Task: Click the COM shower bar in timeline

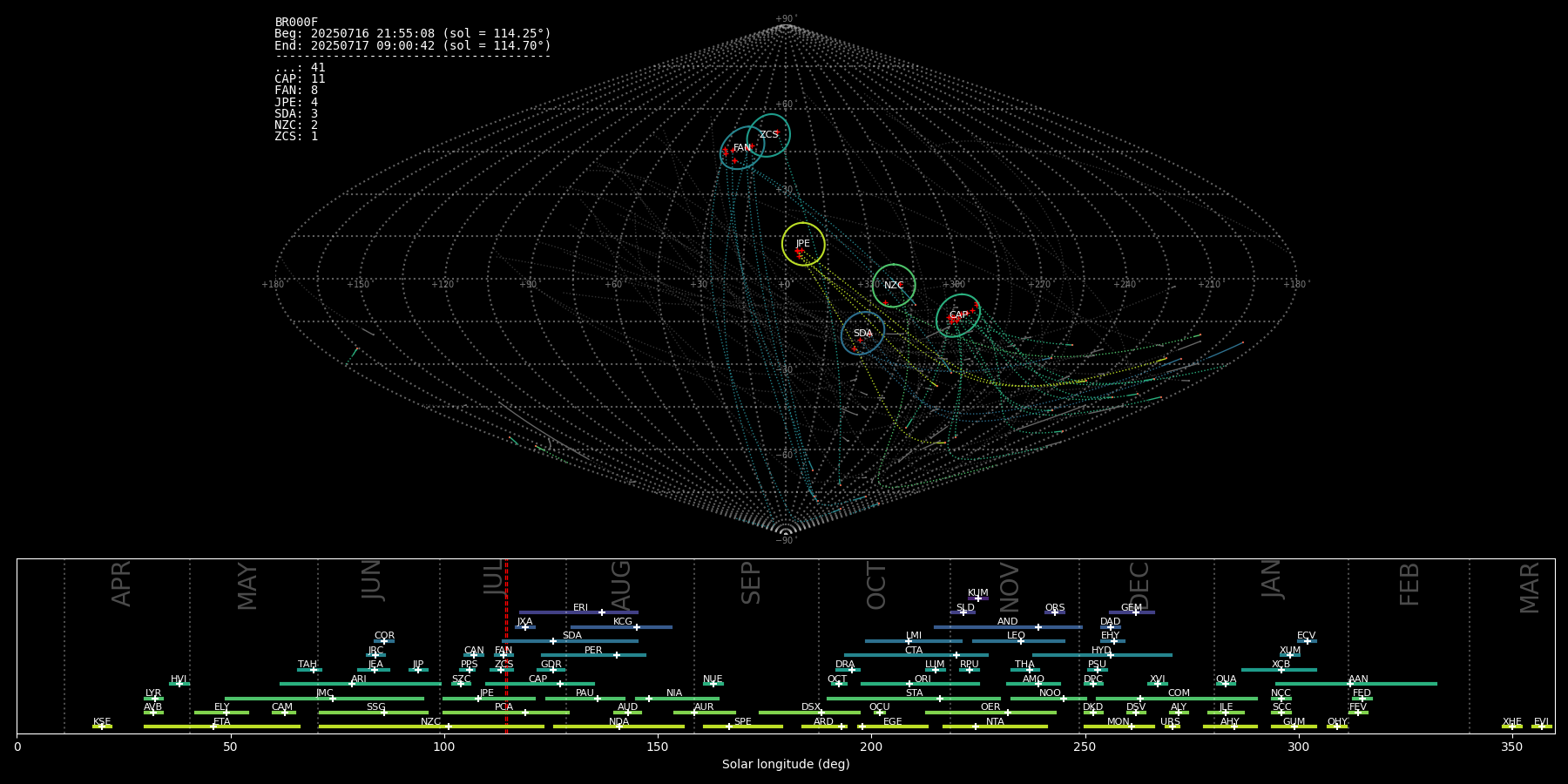Action: [1177, 698]
